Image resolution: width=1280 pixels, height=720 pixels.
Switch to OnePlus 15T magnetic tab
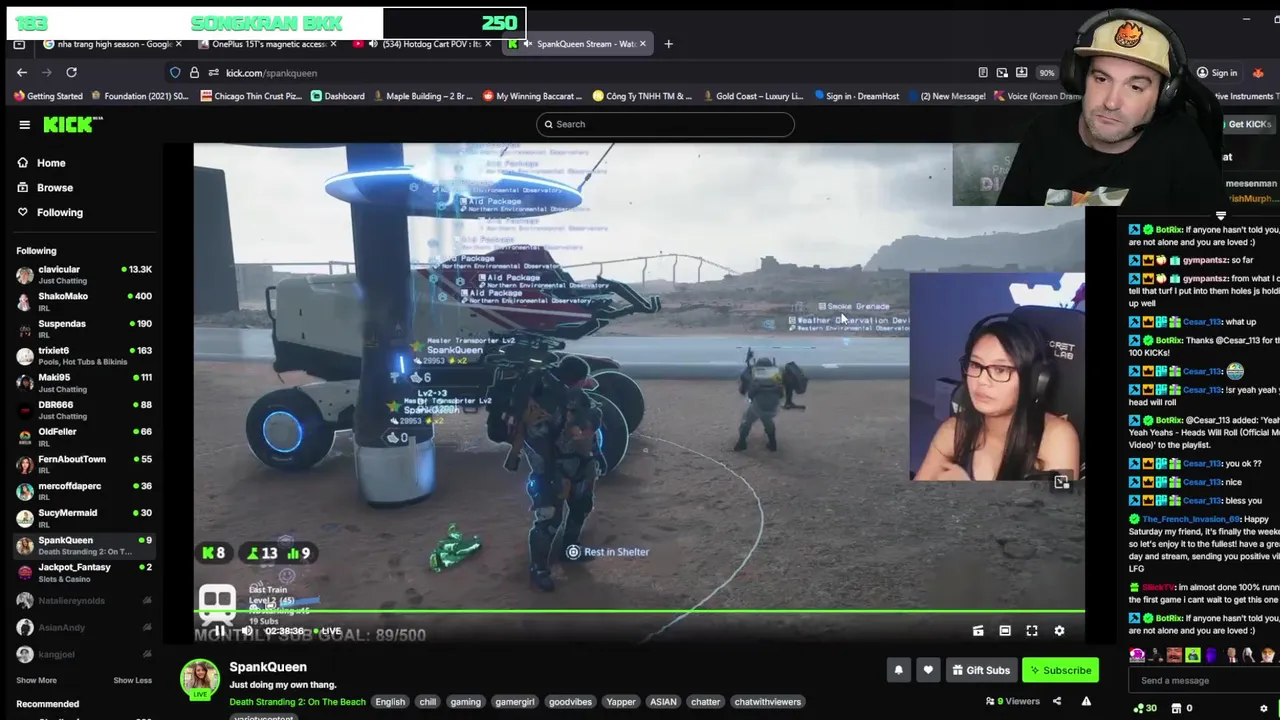click(266, 44)
